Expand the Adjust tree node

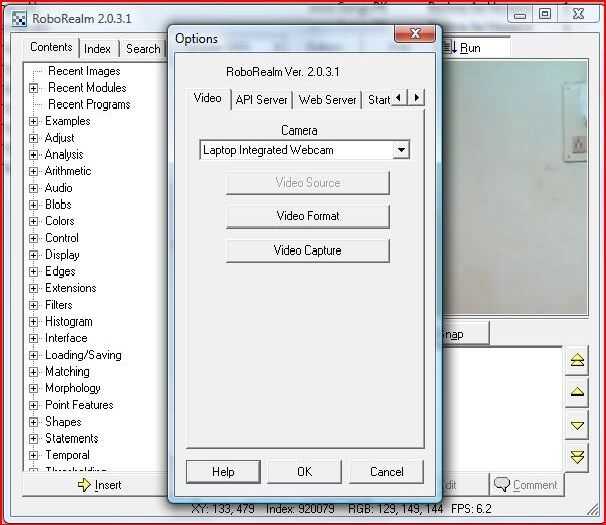point(34,138)
